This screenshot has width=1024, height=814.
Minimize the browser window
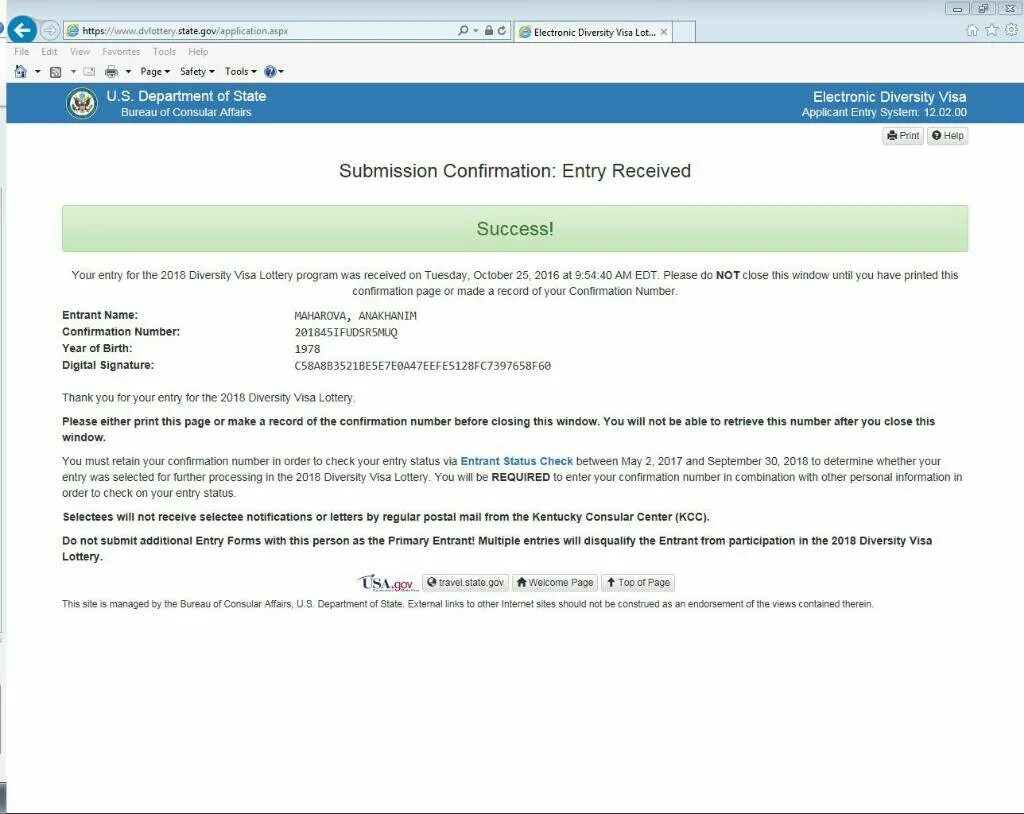click(x=957, y=8)
